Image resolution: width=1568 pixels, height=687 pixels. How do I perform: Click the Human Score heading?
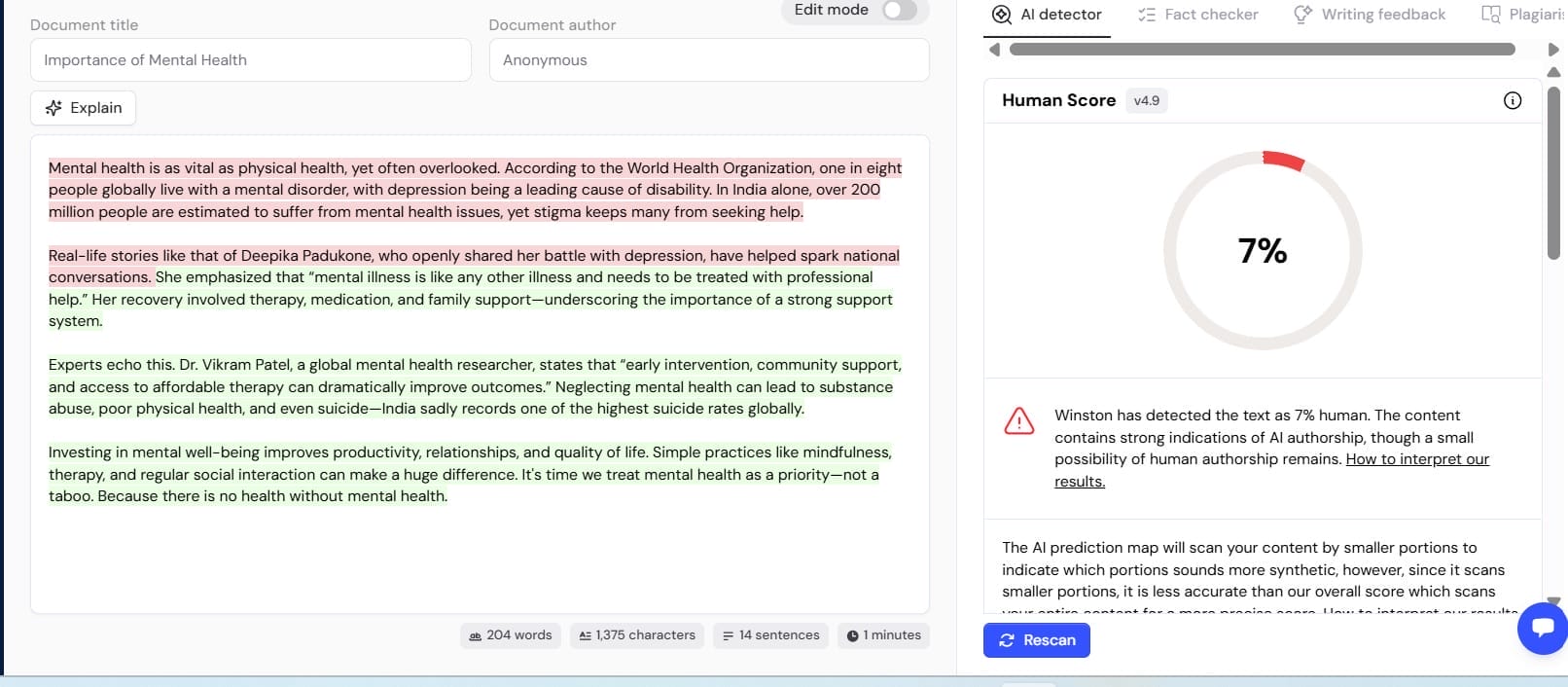click(1058, 100)
